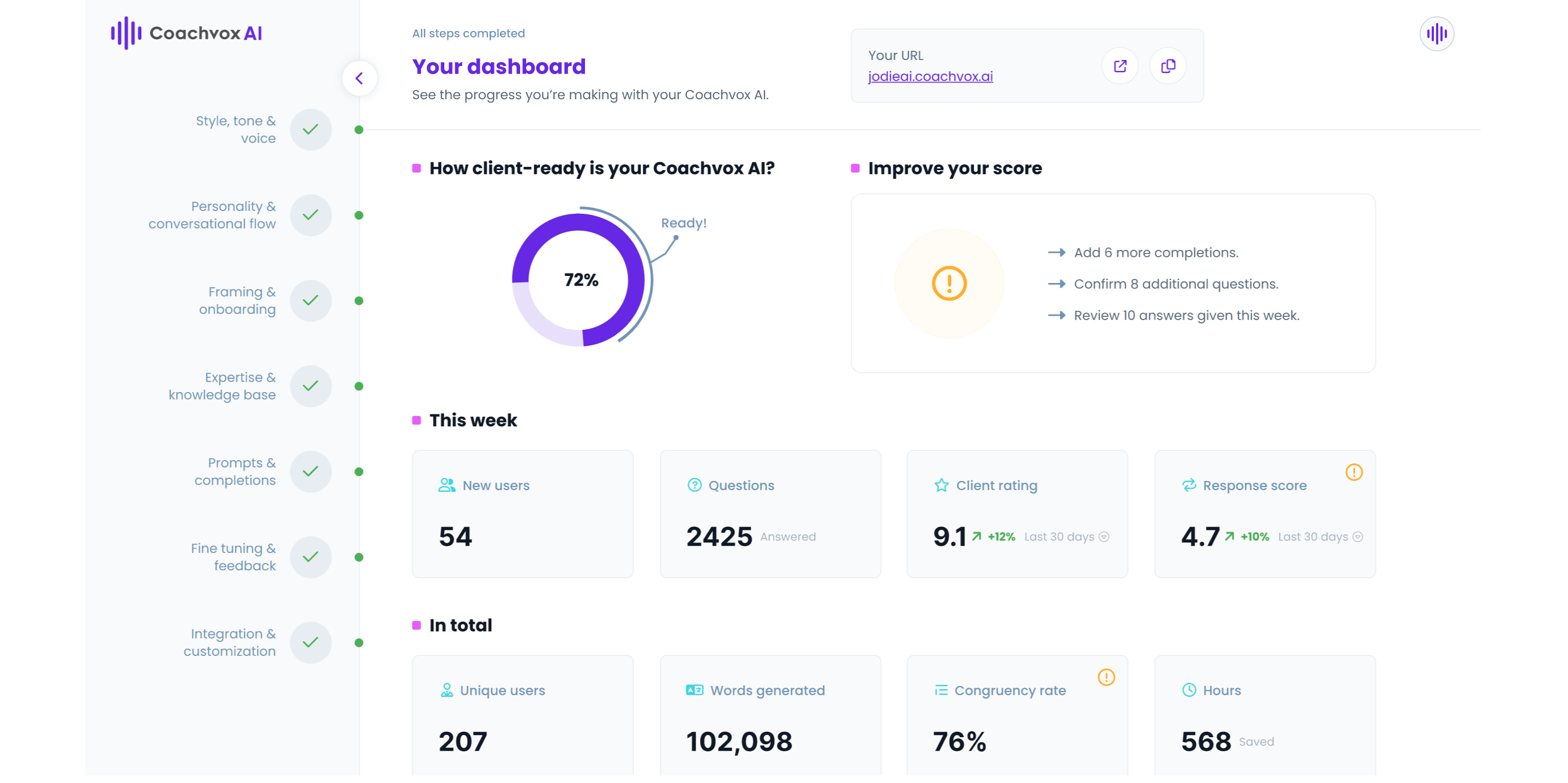Click the Fine tuning & feedback checkmark
Viewport: 1568px width, 783px height.
click(x=310, y=557)
